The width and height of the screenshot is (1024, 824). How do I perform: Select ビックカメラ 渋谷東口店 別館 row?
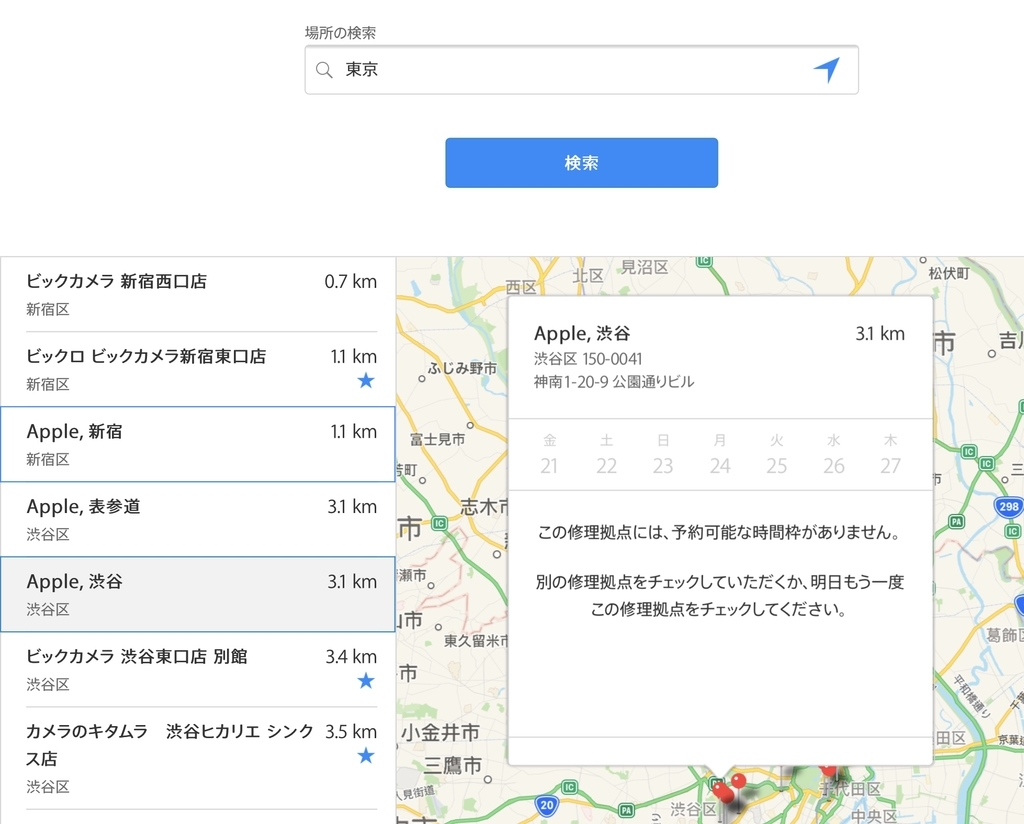point(198,669)
